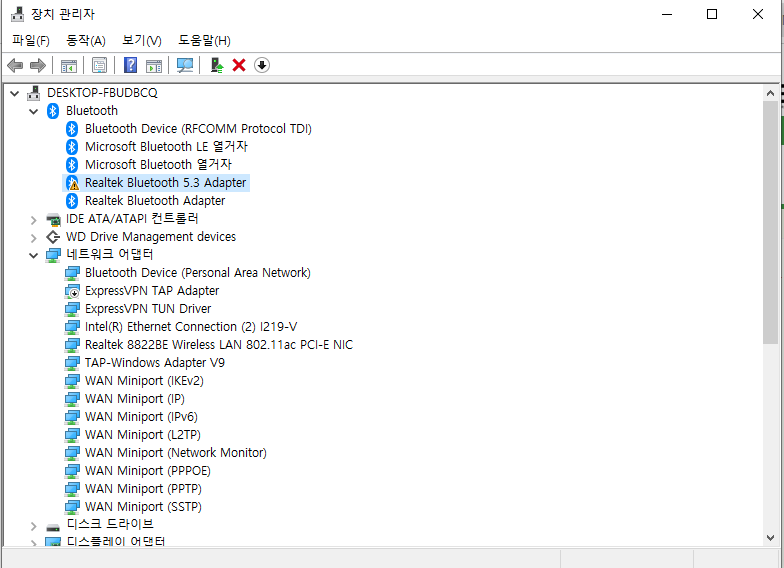Click the red X uninstall device icon
Viewport: 784px width, 568px height.
[x=239, y=65]
